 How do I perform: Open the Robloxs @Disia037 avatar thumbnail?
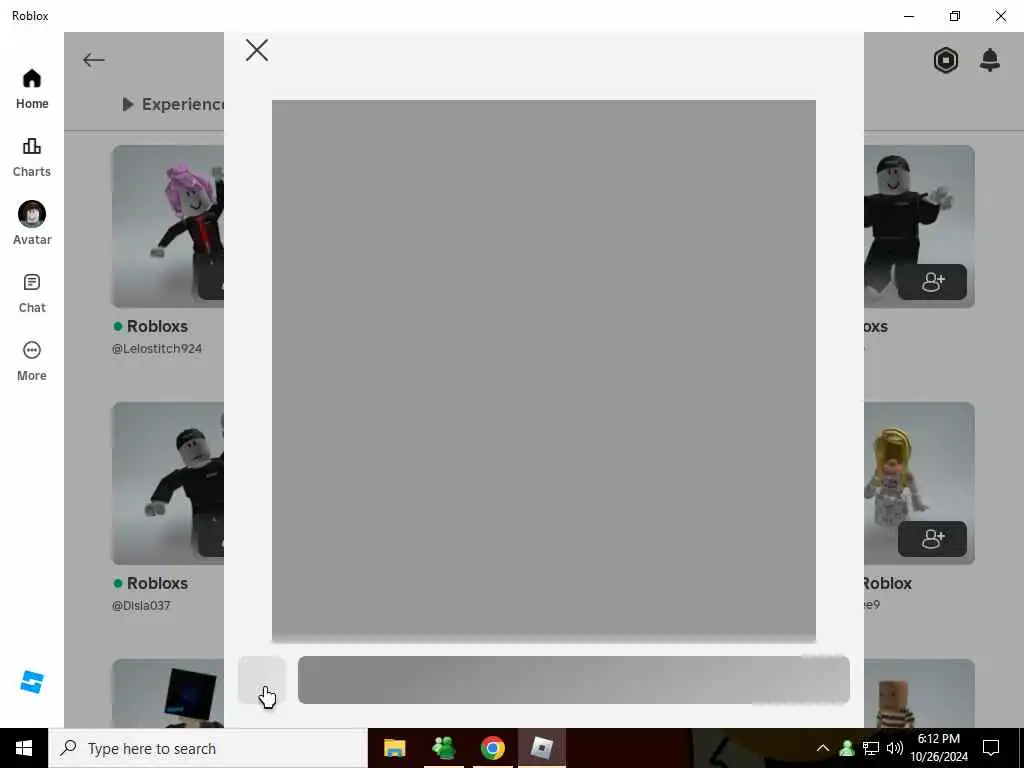pyautogui.click(x=168, y=483)
